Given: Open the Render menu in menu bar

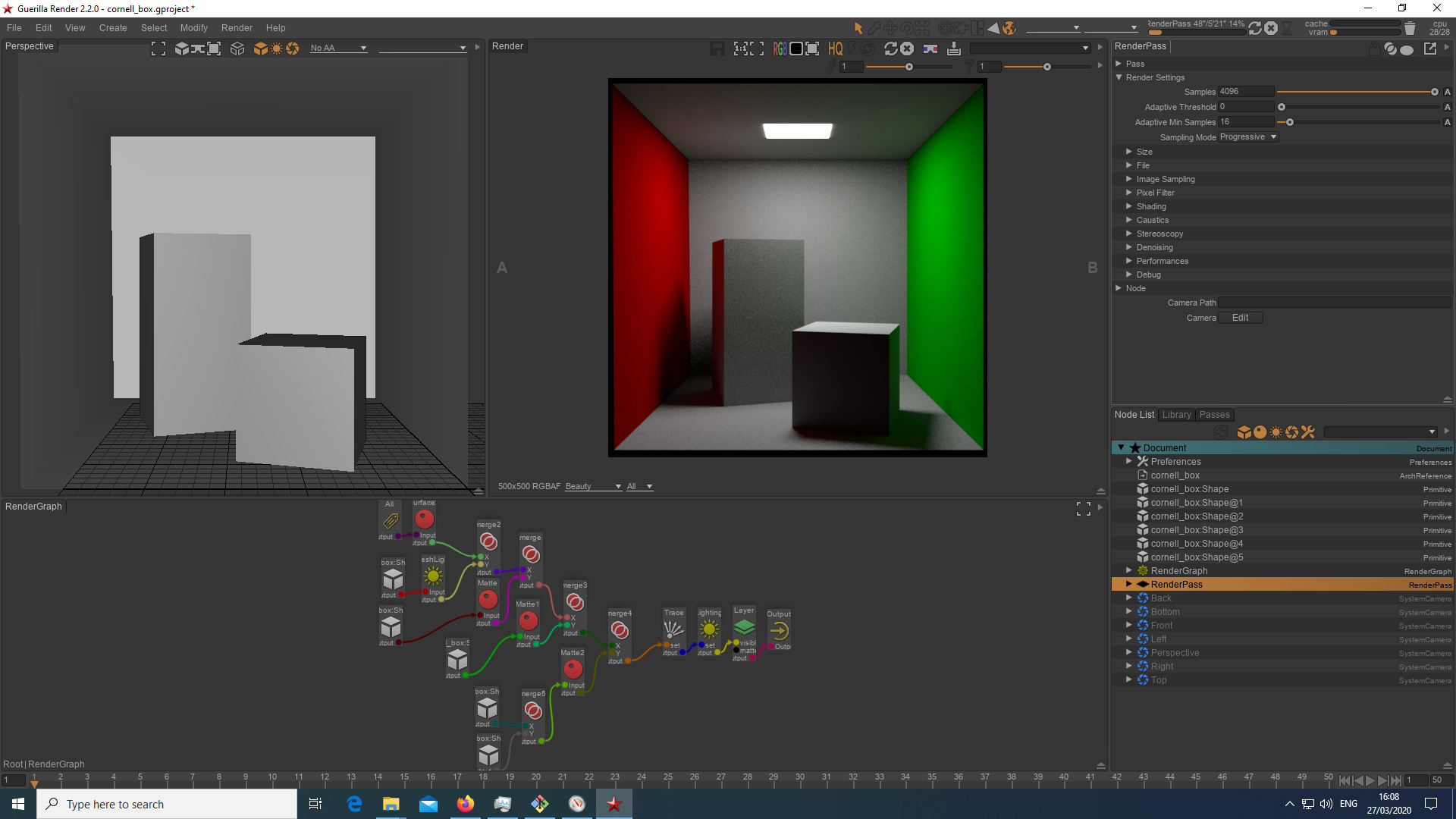Looking at the screenshot, I should click(237, 27).
